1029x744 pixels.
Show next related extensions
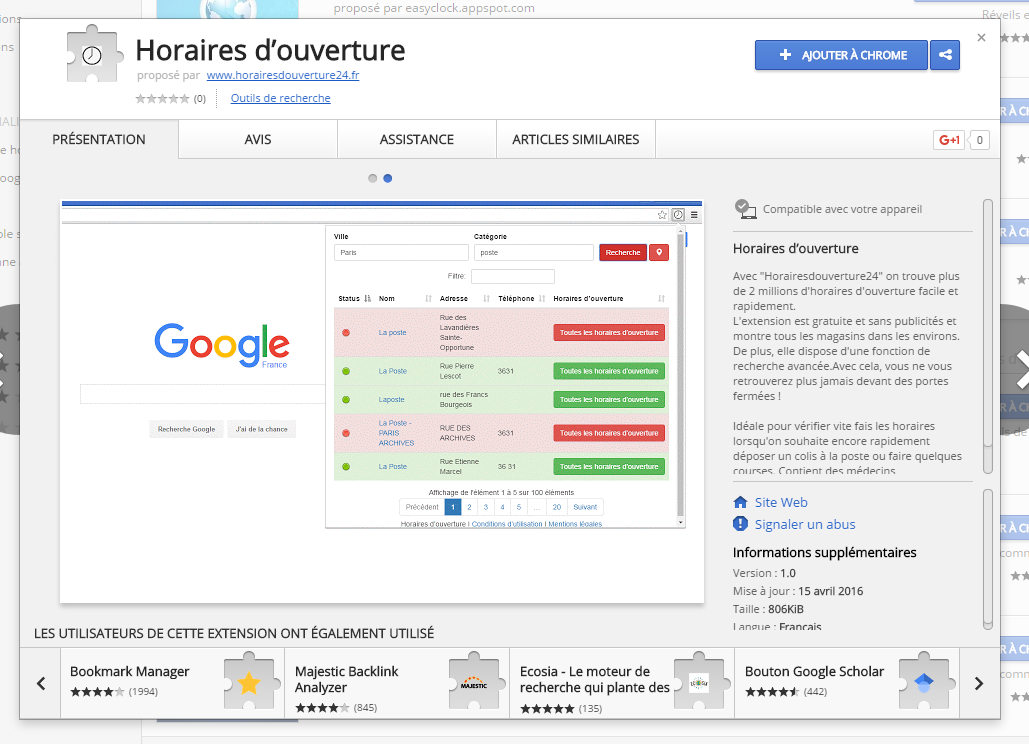979,683
